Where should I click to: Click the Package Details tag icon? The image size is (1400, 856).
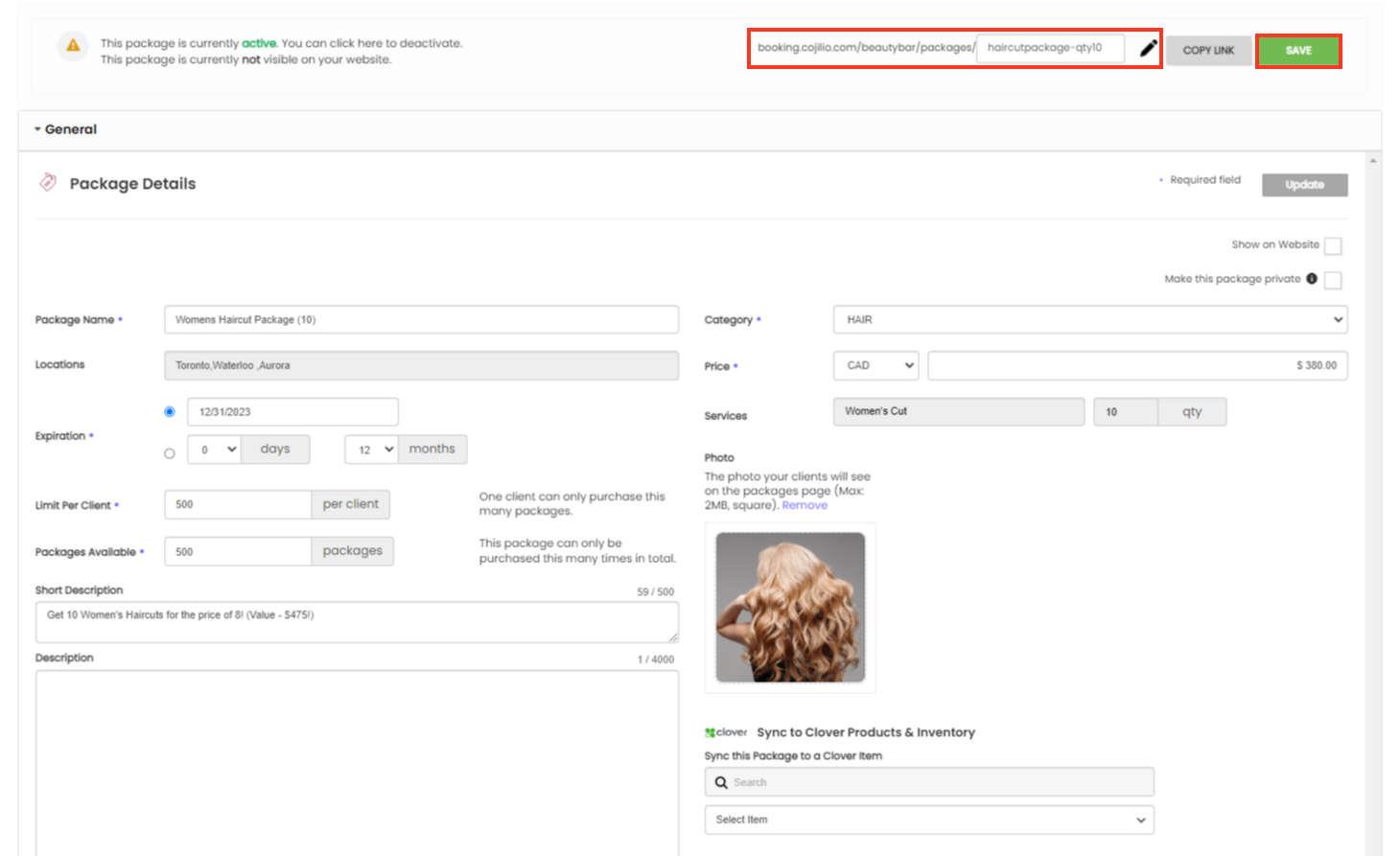click(x=47, y=182)
